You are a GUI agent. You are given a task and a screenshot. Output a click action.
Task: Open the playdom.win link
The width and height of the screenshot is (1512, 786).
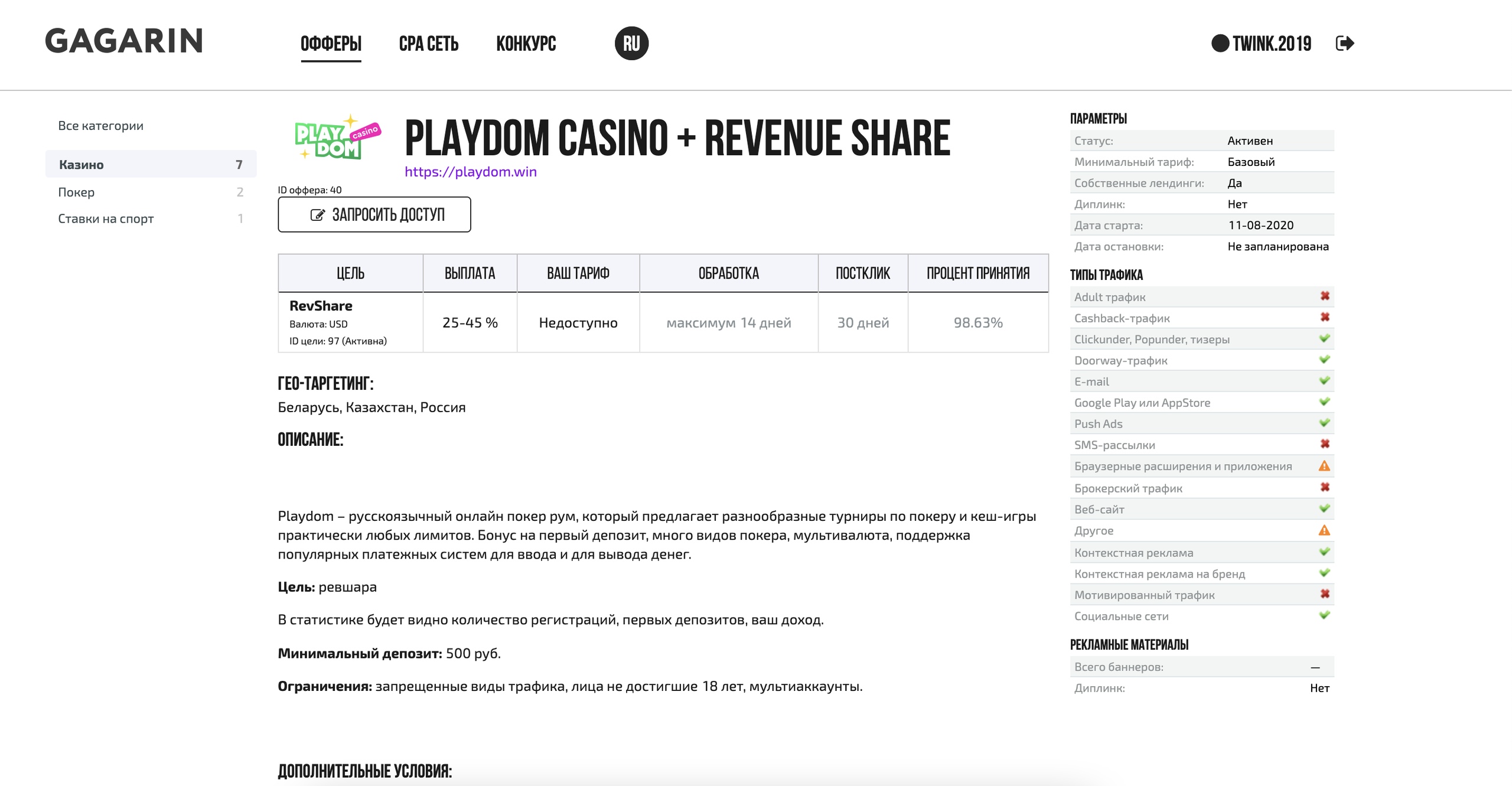(471, 172)
